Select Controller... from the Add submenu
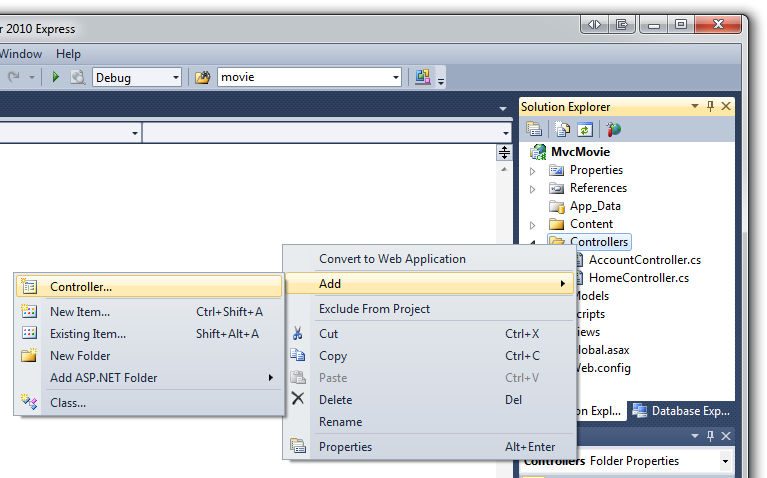Screen dimensions: 767x478 pyautogui.click(x=81, y=287)
